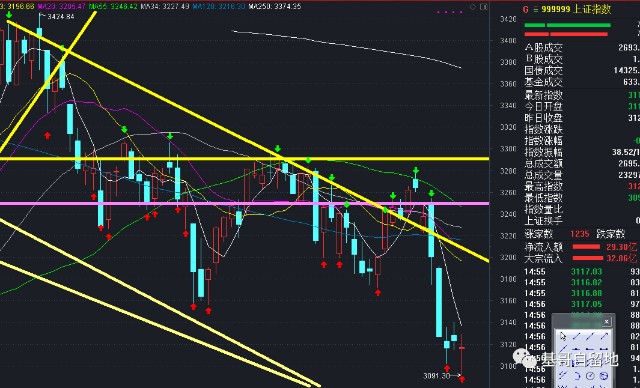This screenshot has width=640, height=388.
Task: Click the MA250: 3374.35 indicator label
Action: click(275, 7)
